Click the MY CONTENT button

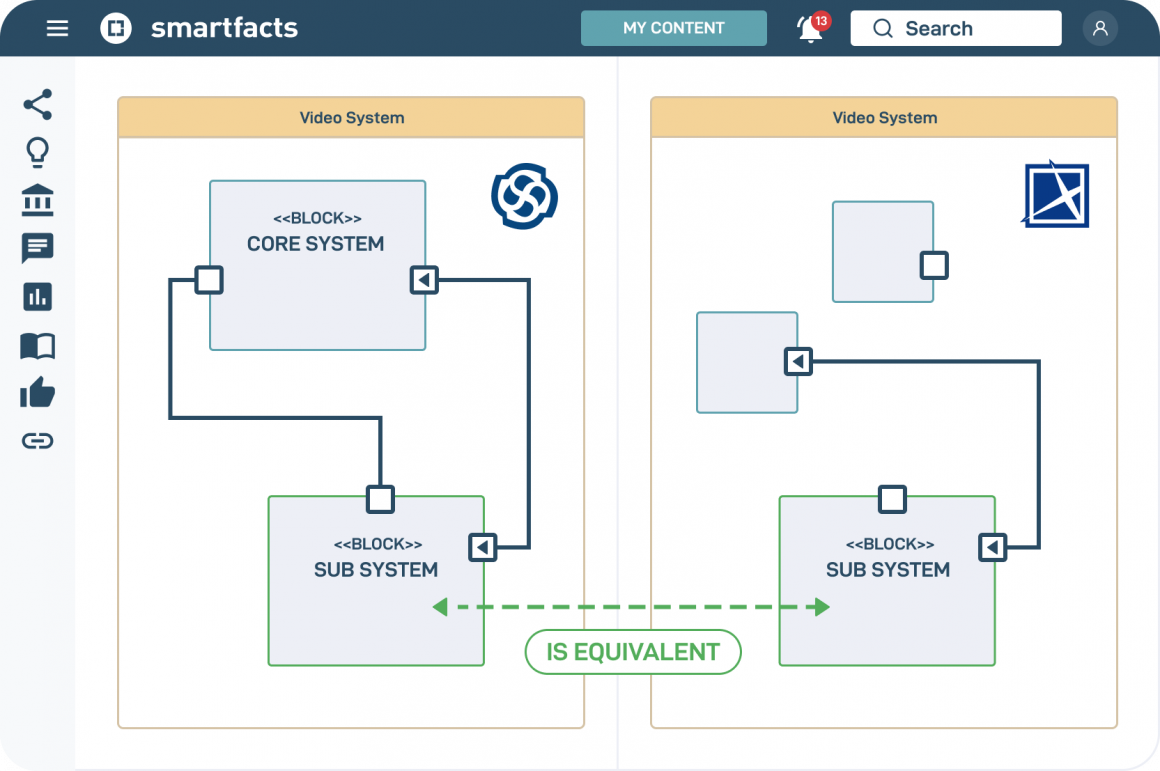(673, 28)
